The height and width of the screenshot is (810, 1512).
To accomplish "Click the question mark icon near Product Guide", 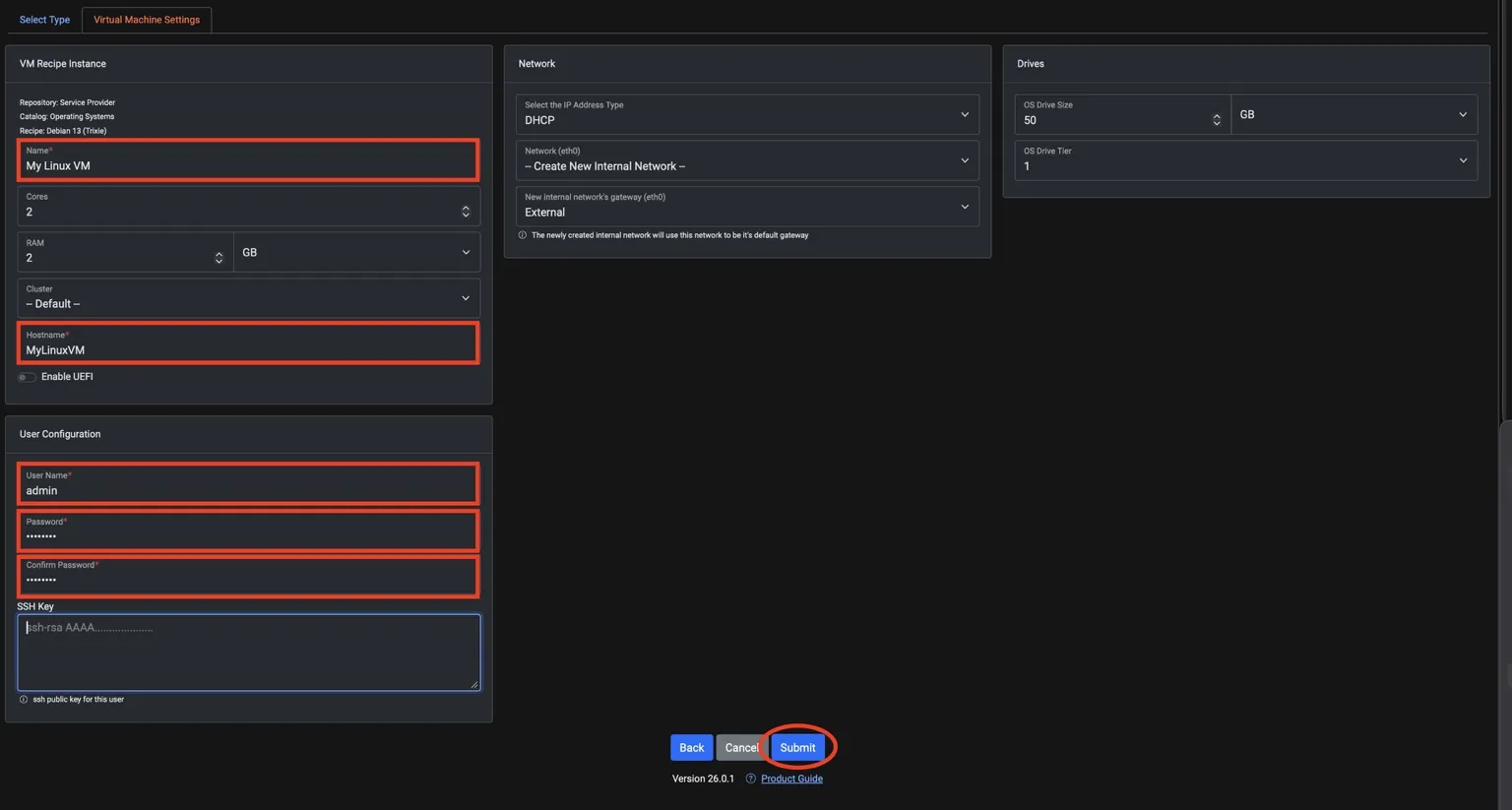I will [x=749, y=778].
